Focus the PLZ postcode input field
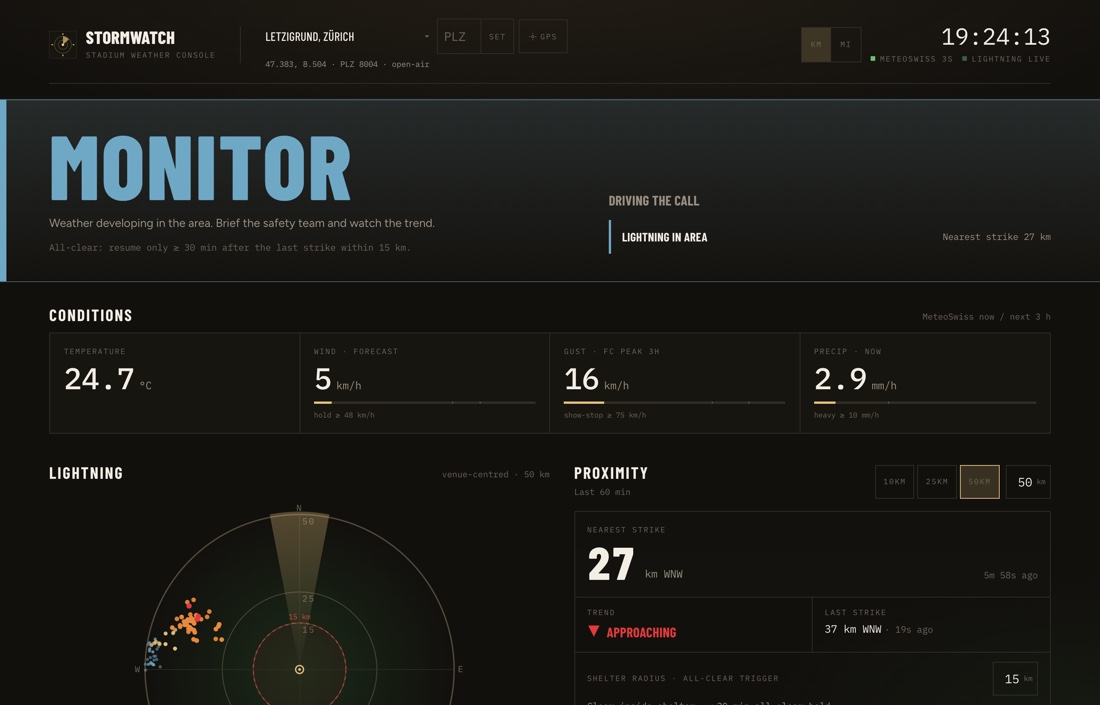The width and height of the screenshot is (1100, 705). [x=459, y=36]
